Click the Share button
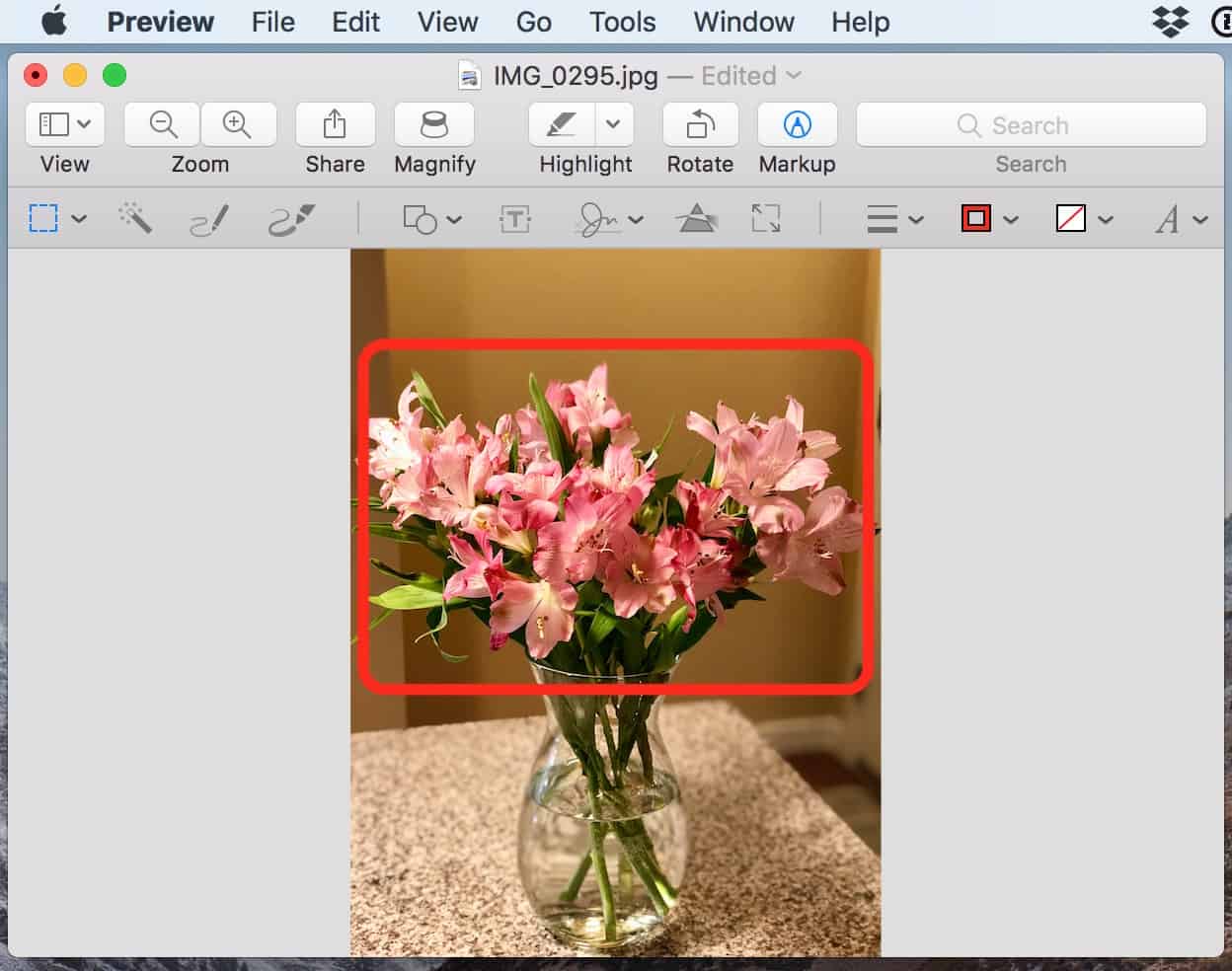 (x=335, y=124)
